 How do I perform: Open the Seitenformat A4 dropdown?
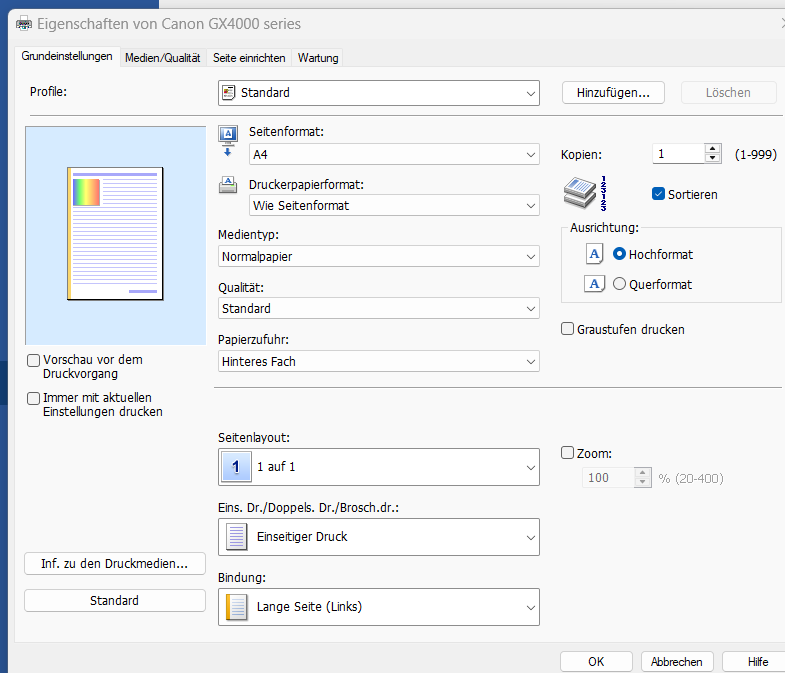coord(394,154)
